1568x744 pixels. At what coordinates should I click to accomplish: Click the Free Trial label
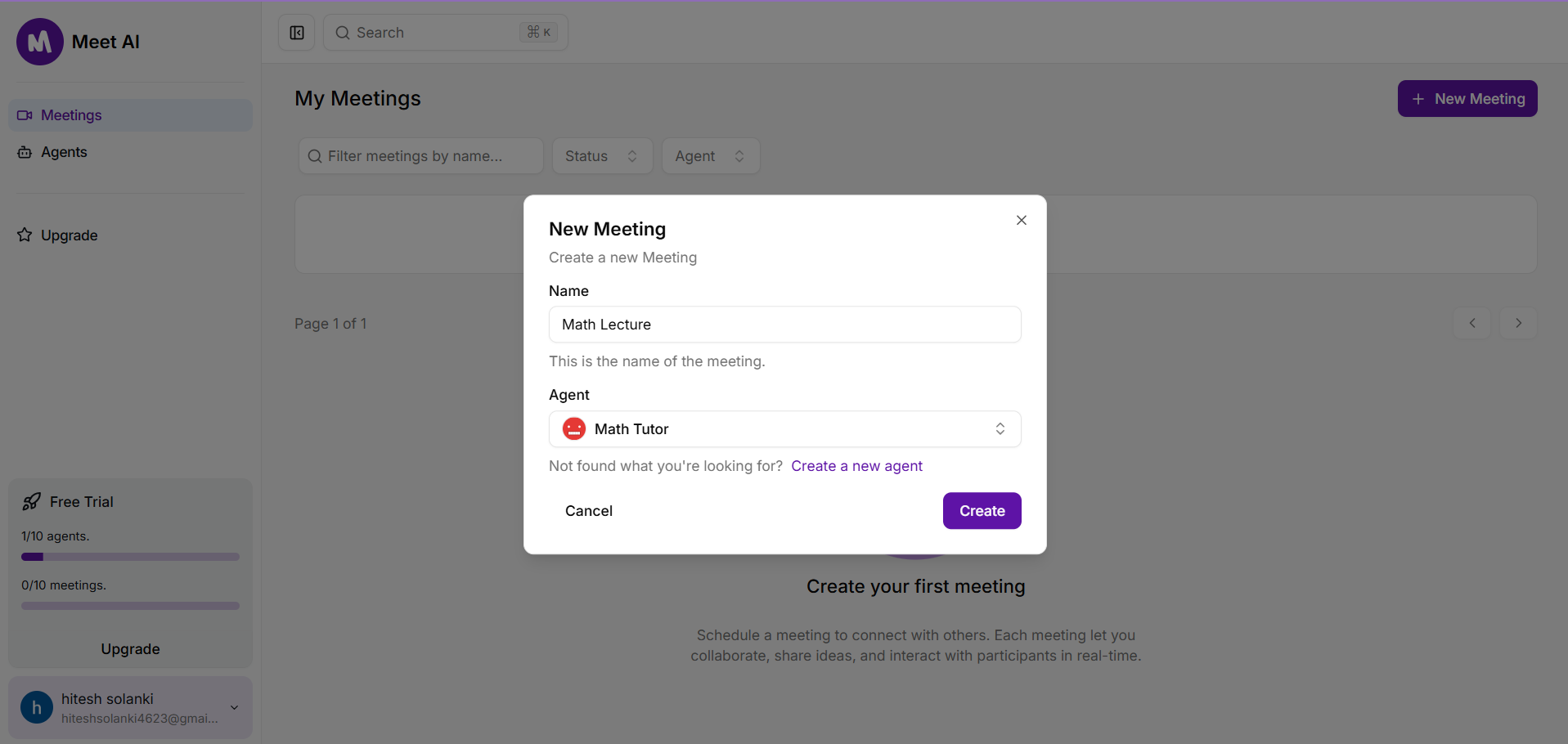pyautogui.click(x=82, y=502)
